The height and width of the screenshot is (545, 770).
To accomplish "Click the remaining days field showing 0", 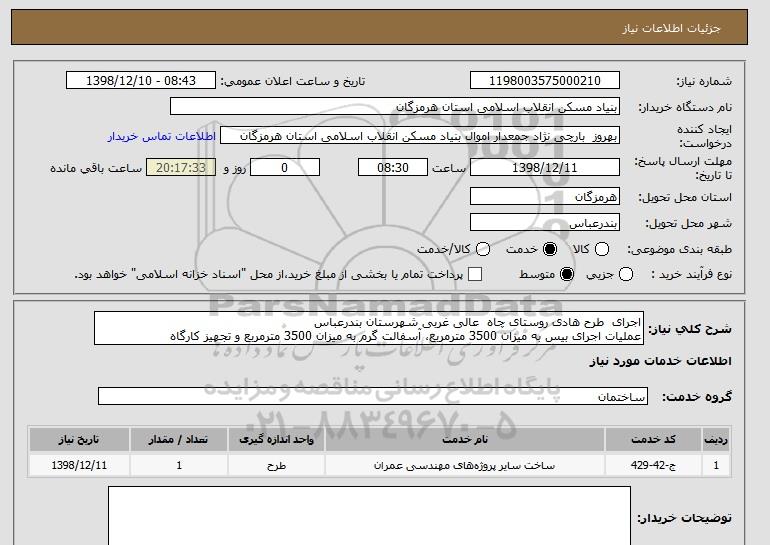I will (x=285, y=167).
